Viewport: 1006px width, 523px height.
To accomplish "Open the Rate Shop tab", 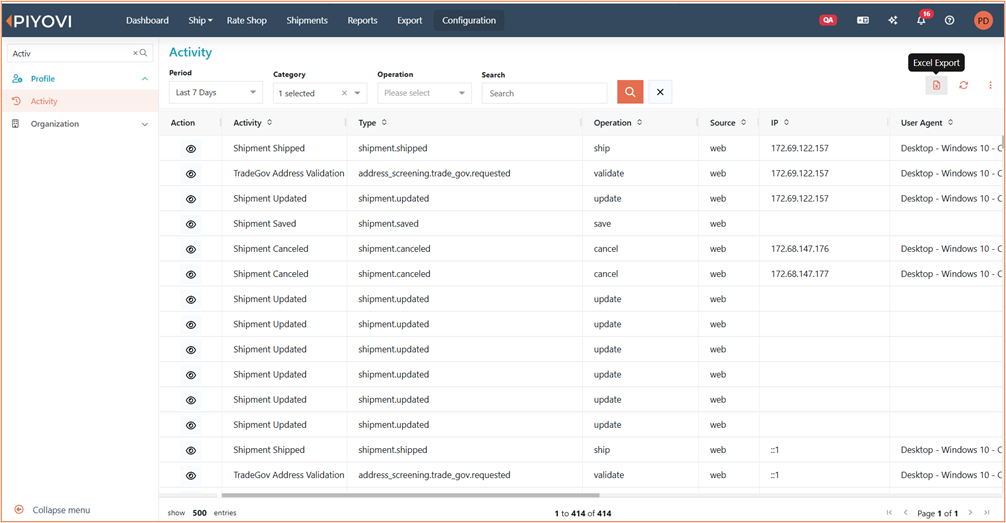I will (246, 21).
